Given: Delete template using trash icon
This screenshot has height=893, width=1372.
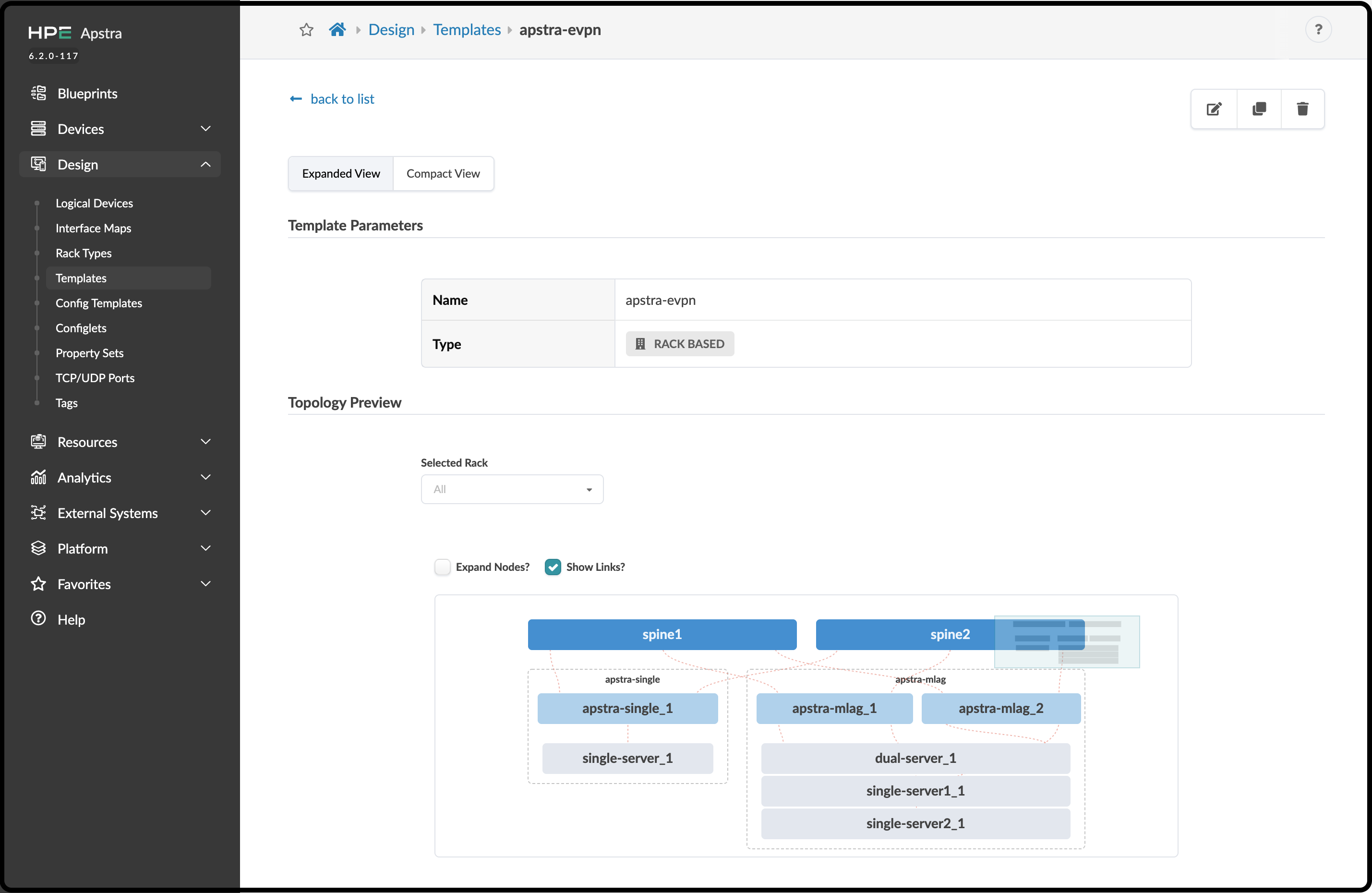Looking at the screenshot, I should 1302,109.
